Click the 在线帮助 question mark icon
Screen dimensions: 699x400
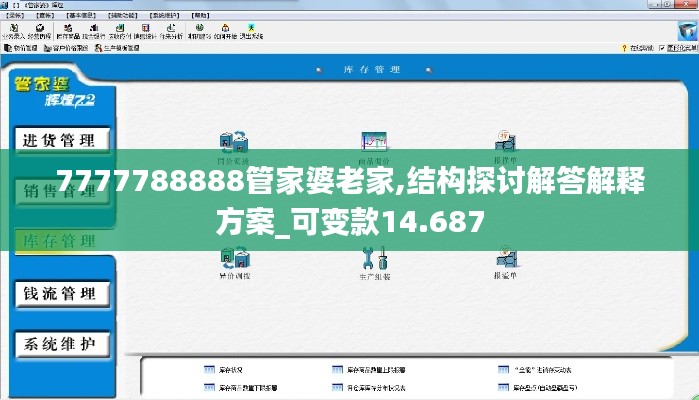coord(624,48)
